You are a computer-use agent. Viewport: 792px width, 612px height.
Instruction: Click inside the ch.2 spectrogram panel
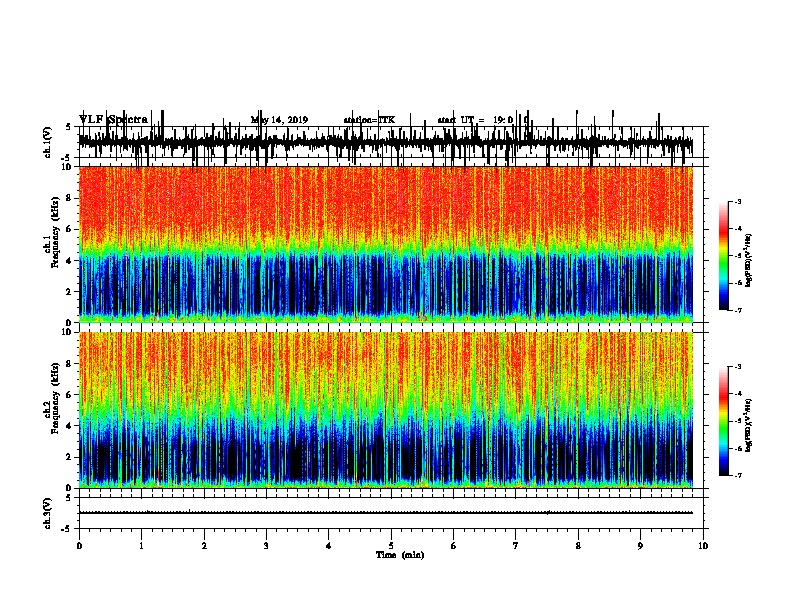pyautogui.click(x=385, y=410)
